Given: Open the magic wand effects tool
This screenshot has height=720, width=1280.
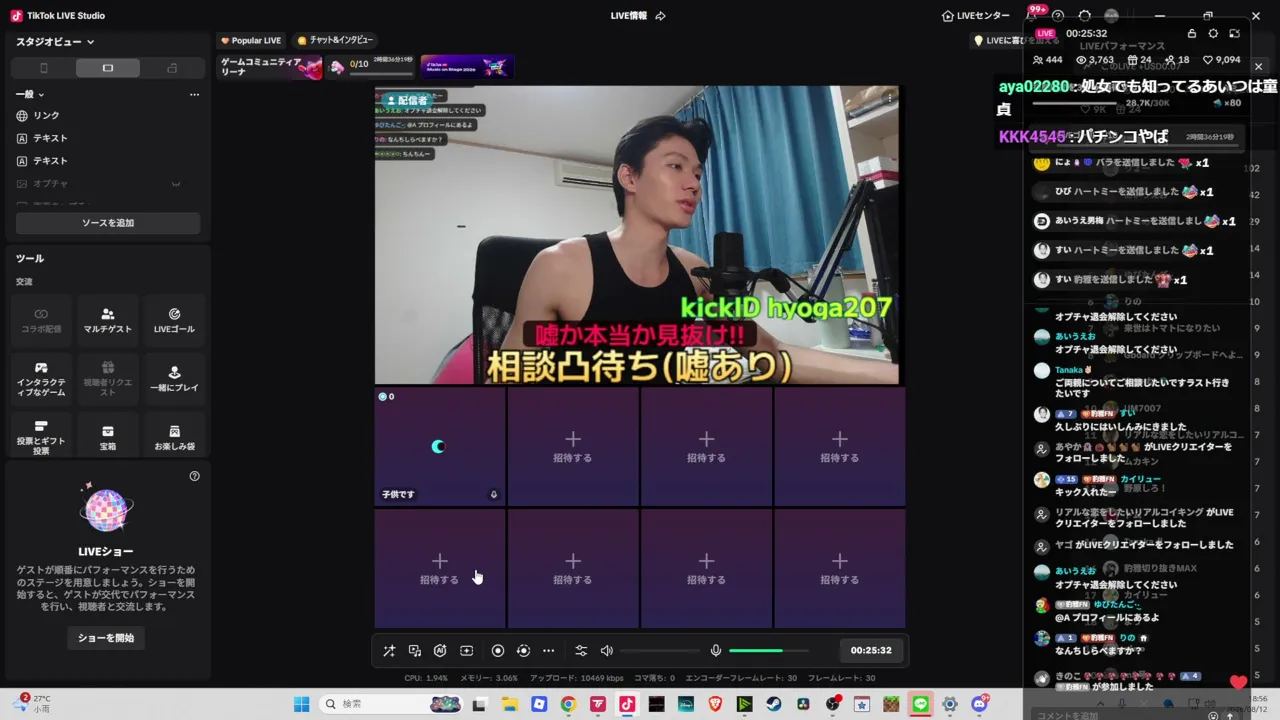Looking at the screenshot, I should click(x=389, y=650).
